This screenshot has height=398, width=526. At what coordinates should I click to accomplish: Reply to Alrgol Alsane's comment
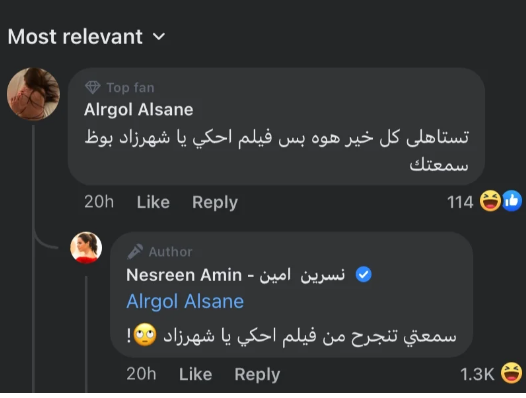[215, 202]
